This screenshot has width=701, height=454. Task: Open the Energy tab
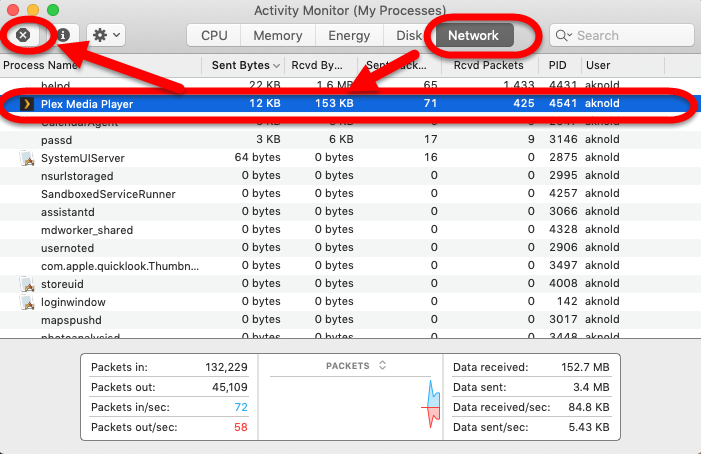[349, 35]
